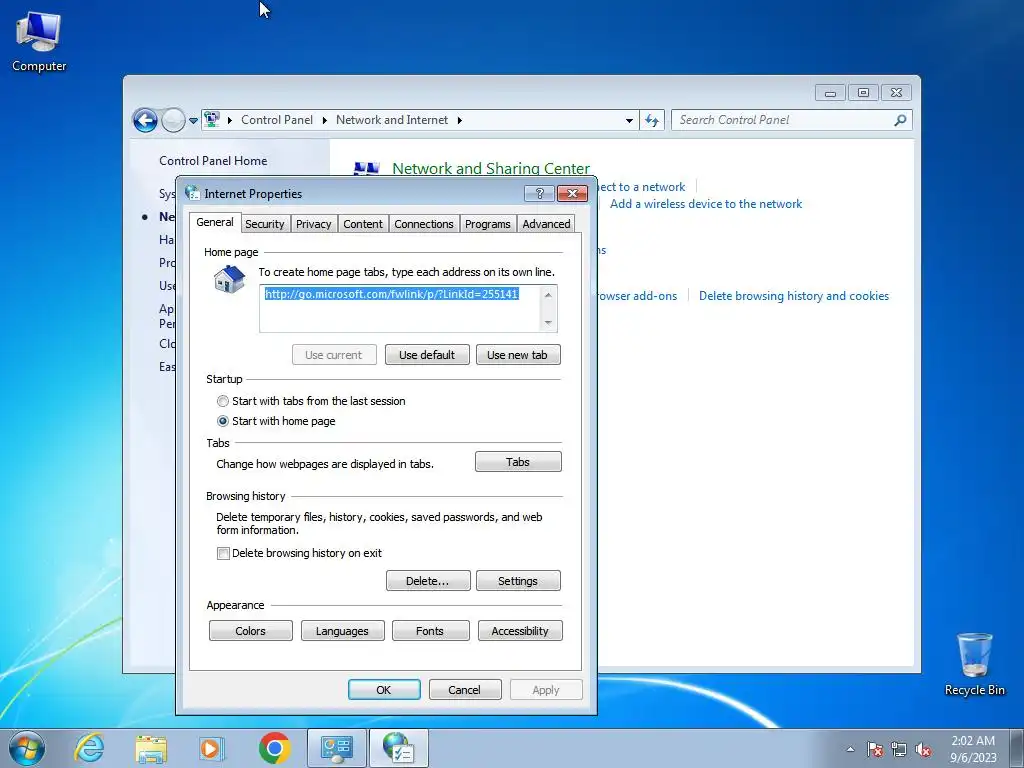The height and width of the screenshot is (768, 1024).
Task: Click the Network and Sharing Center icon
Action: pyautogui.click(x=366, y=168)
